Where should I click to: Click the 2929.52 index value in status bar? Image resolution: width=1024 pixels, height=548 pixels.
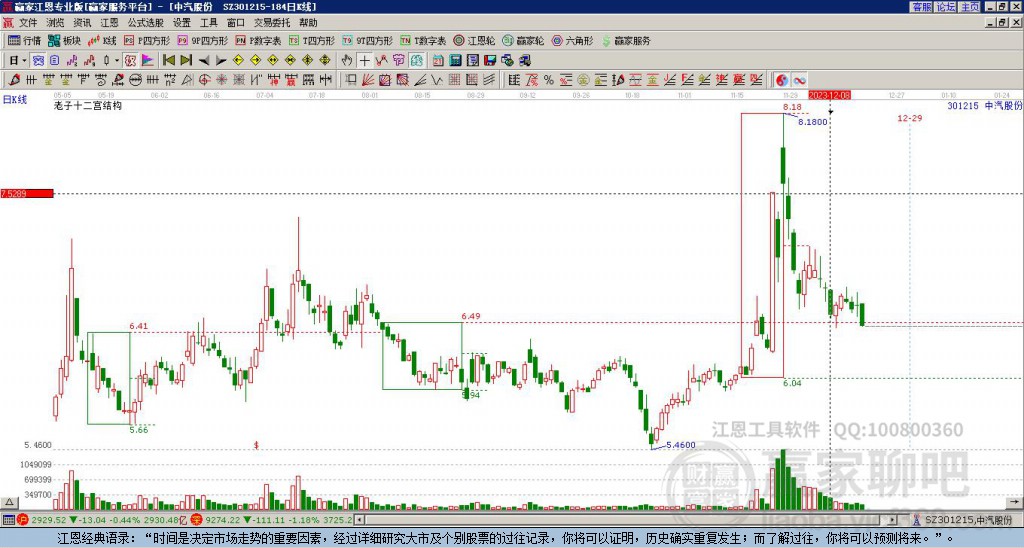[x=49, y=520]
